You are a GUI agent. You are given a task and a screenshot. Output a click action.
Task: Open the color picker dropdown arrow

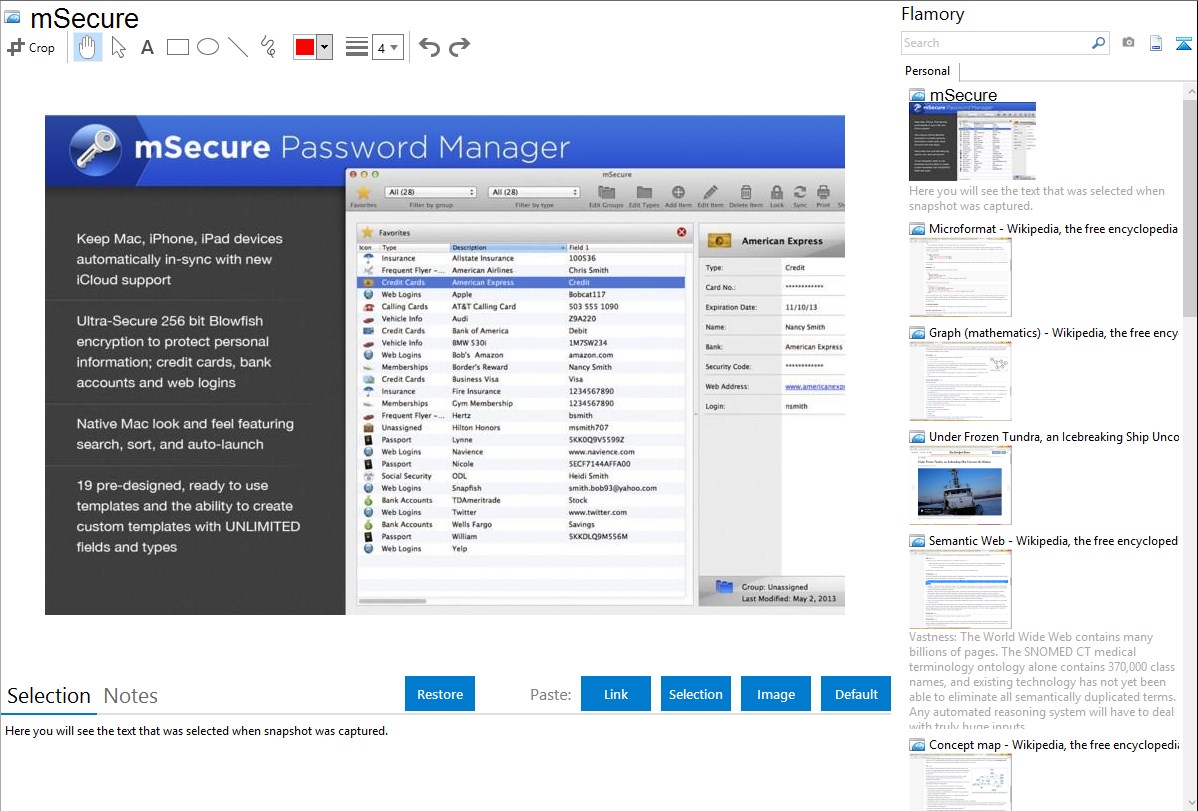(x=325, y=47)
